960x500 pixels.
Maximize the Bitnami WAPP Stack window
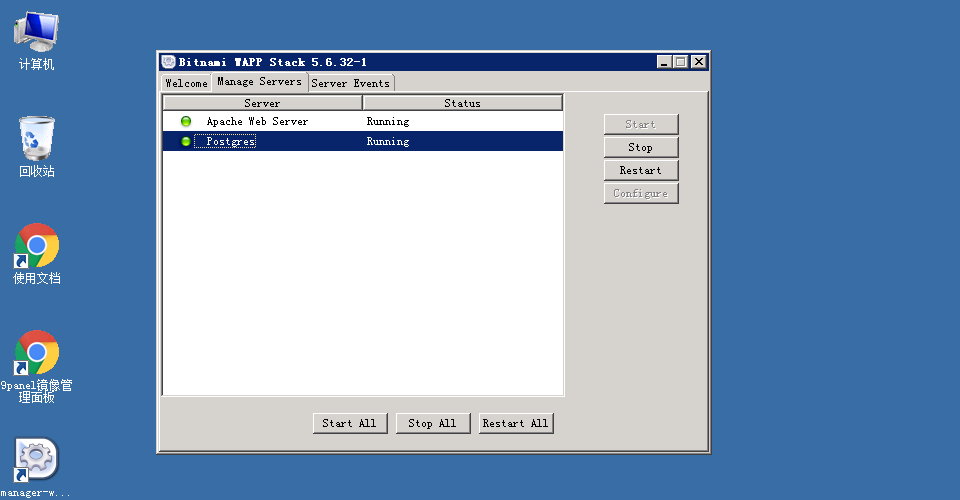click(681, 62)
